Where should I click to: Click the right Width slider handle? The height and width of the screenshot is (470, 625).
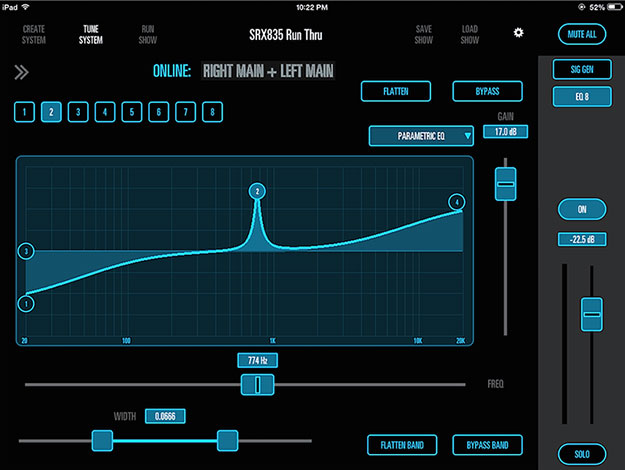click(228, 441)
